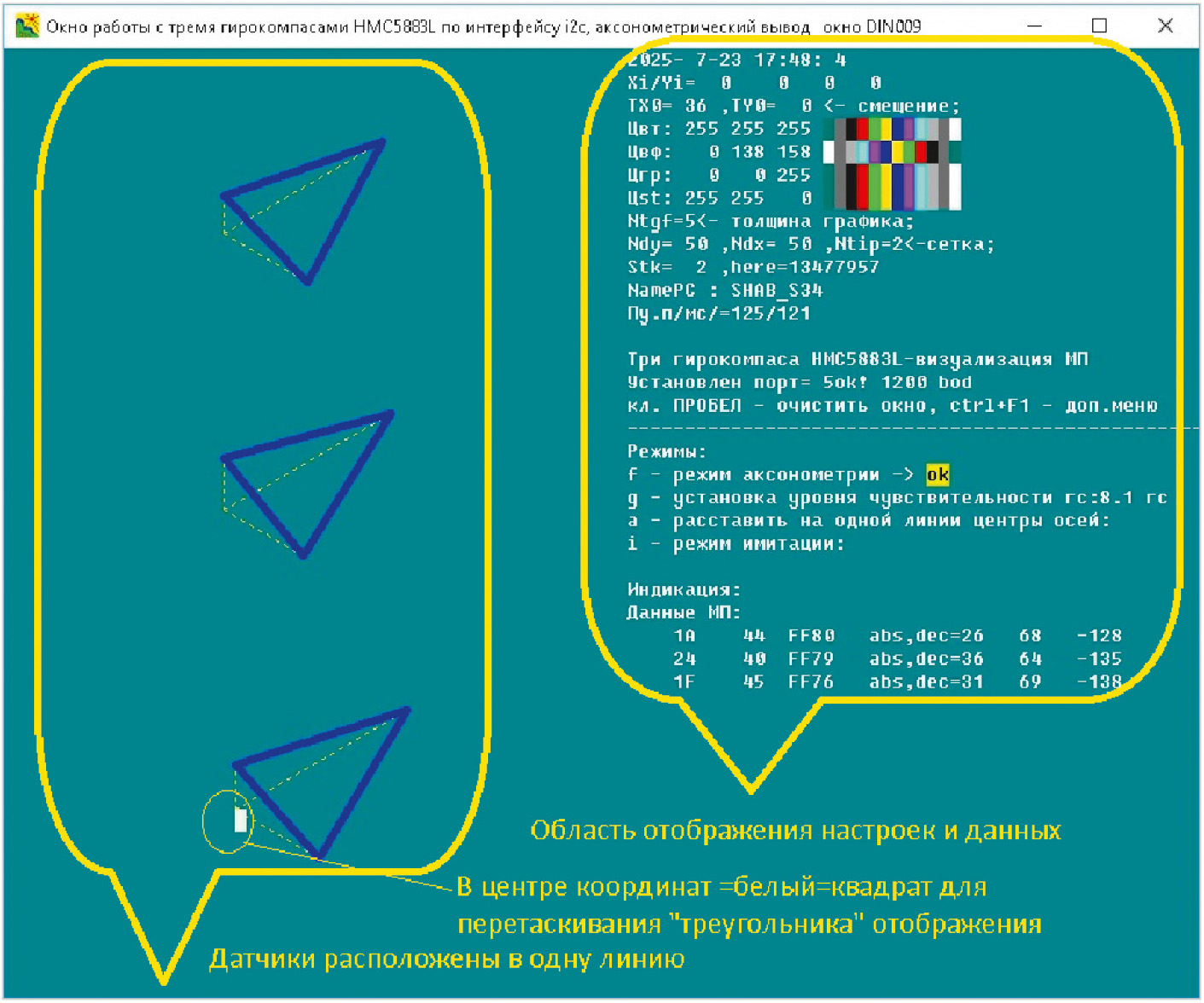The width and height of the screenshot is (1204, 1003).
Task: Close the HMC5883L gyrocompass window
Action: click(1165, 26)
